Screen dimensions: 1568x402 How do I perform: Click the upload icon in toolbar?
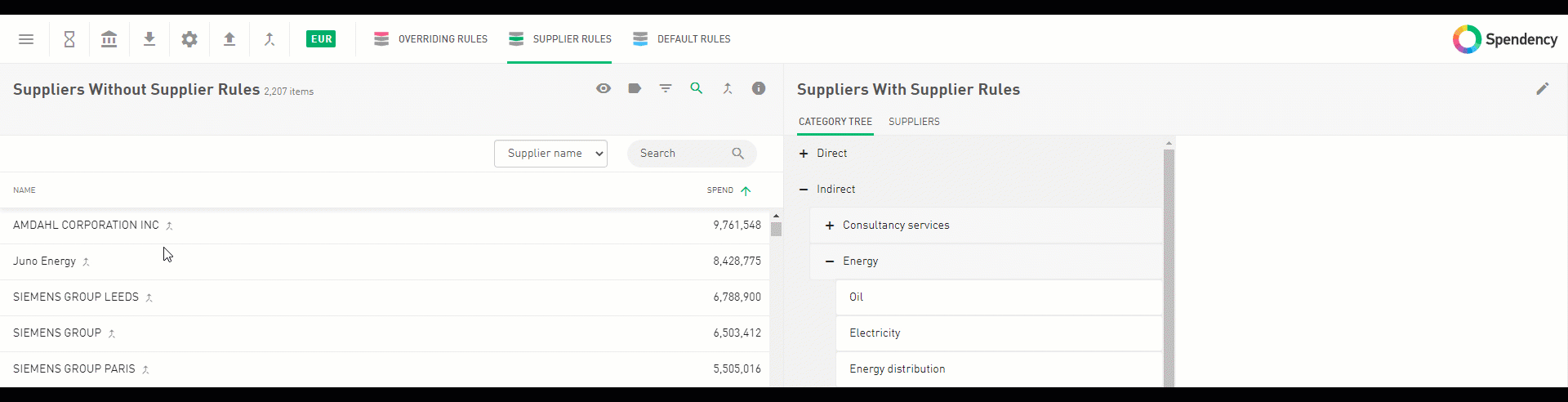click(229, 39)
